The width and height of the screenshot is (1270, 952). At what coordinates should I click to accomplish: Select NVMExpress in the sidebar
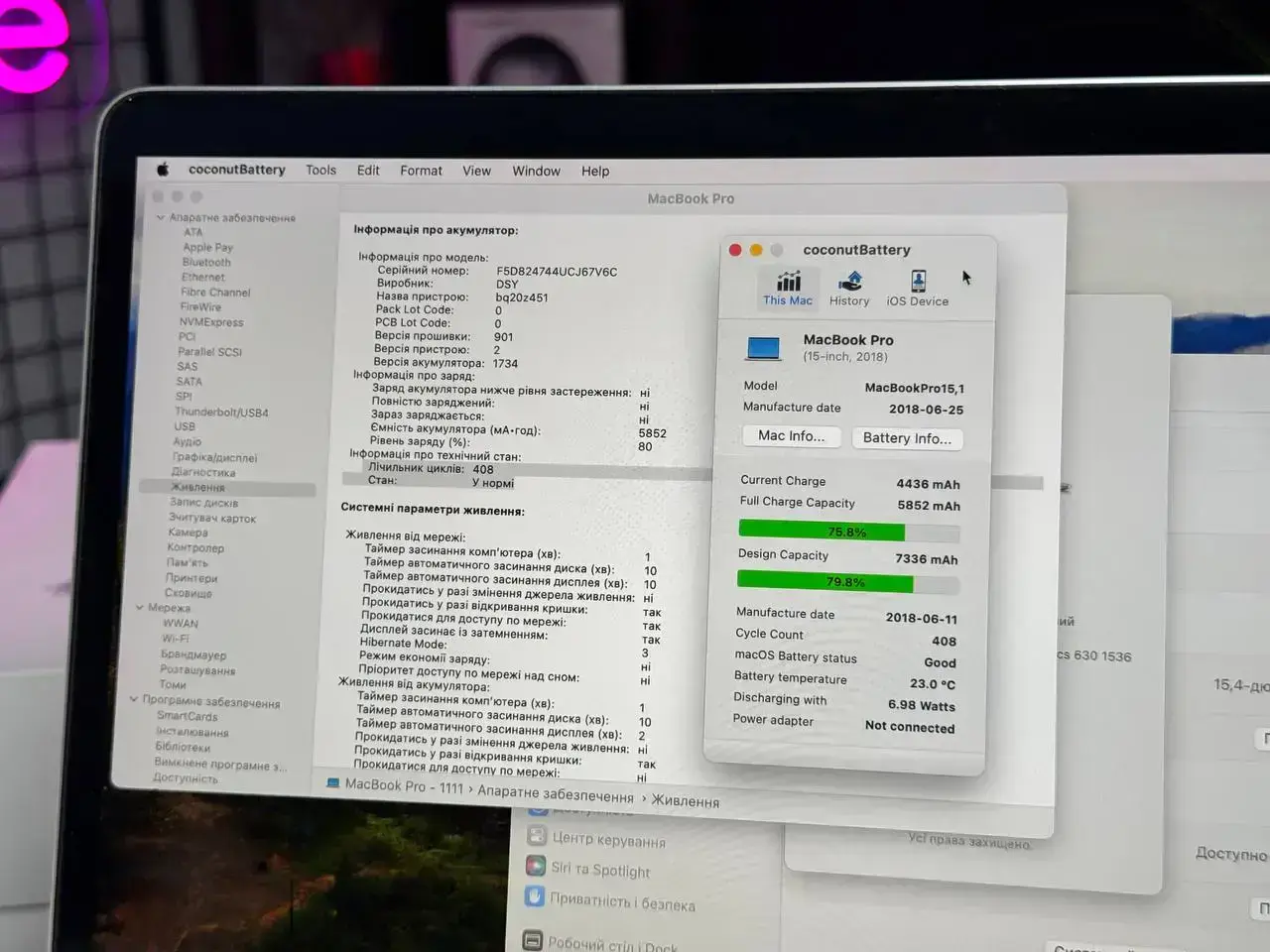(210, 321)
